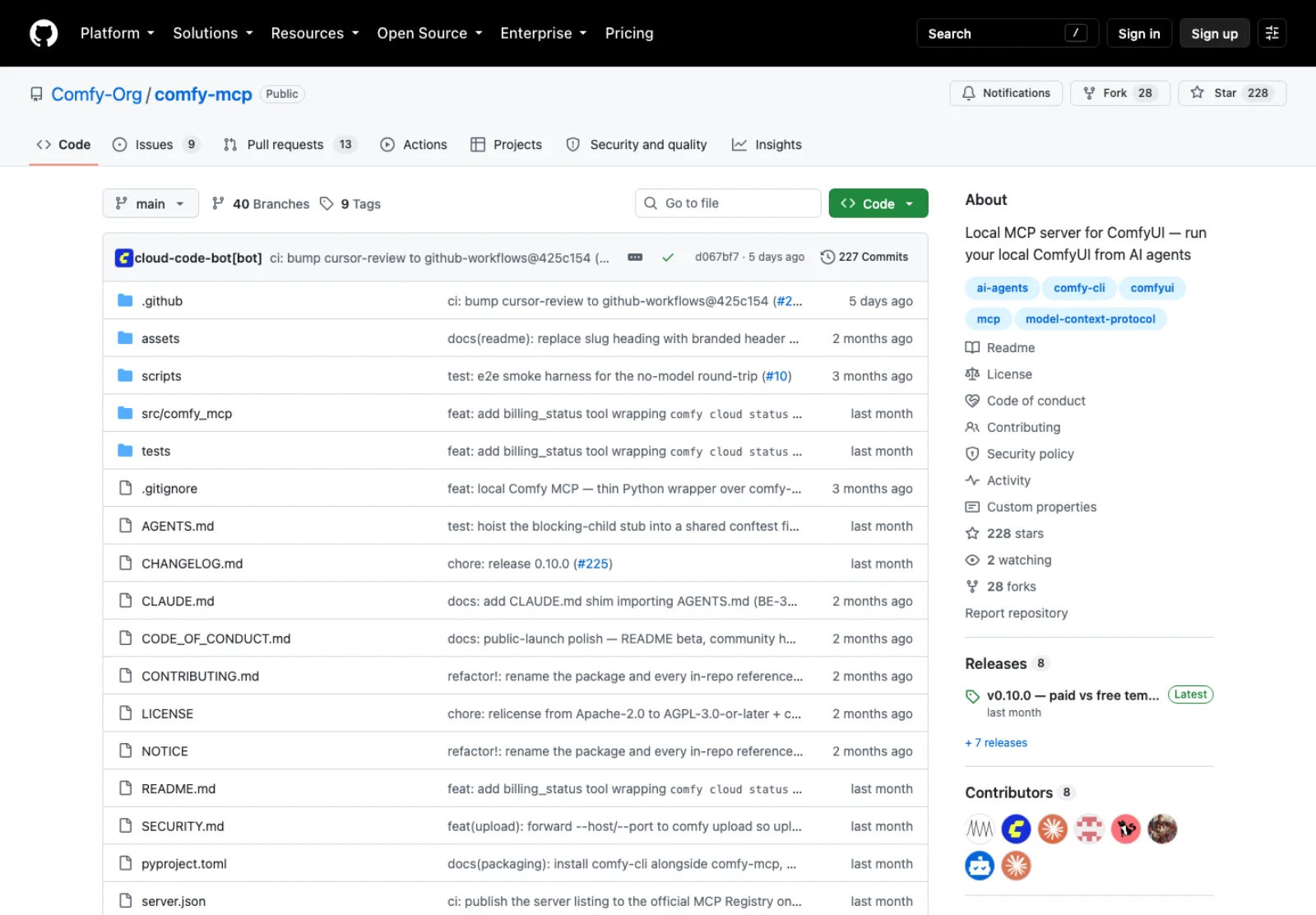The height and width of the screenshot is (915, 1316).
Task: Click the Sign up button
Action: (1215, 33)
